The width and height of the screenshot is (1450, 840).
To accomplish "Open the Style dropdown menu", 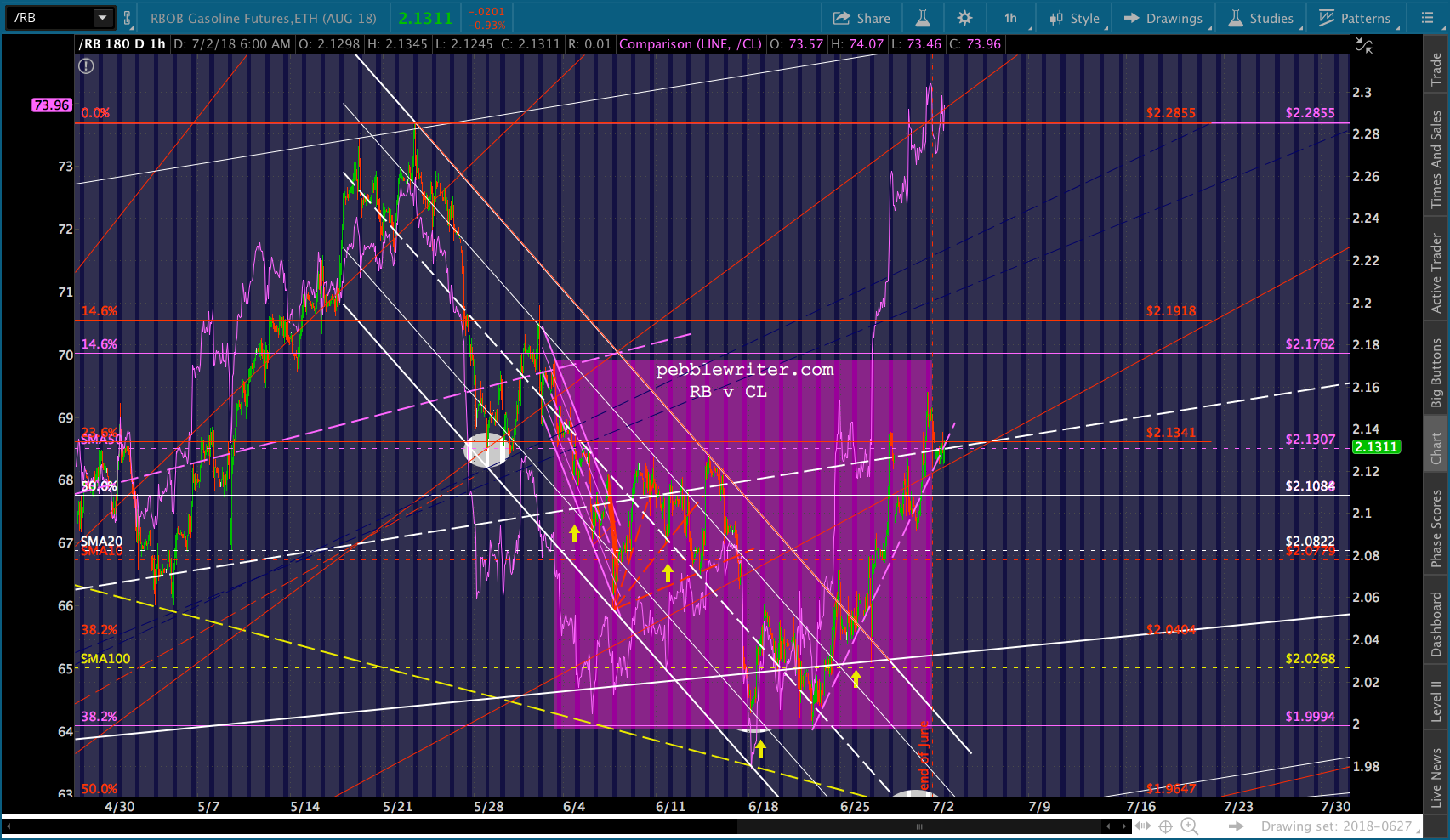I will [x=1075, y=18].
